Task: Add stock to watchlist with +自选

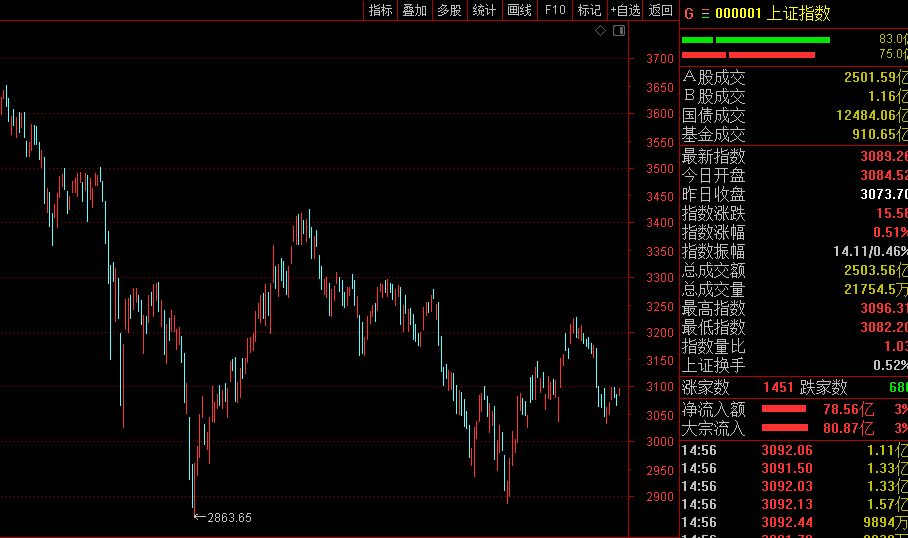Action: click(x=625, y=10)
